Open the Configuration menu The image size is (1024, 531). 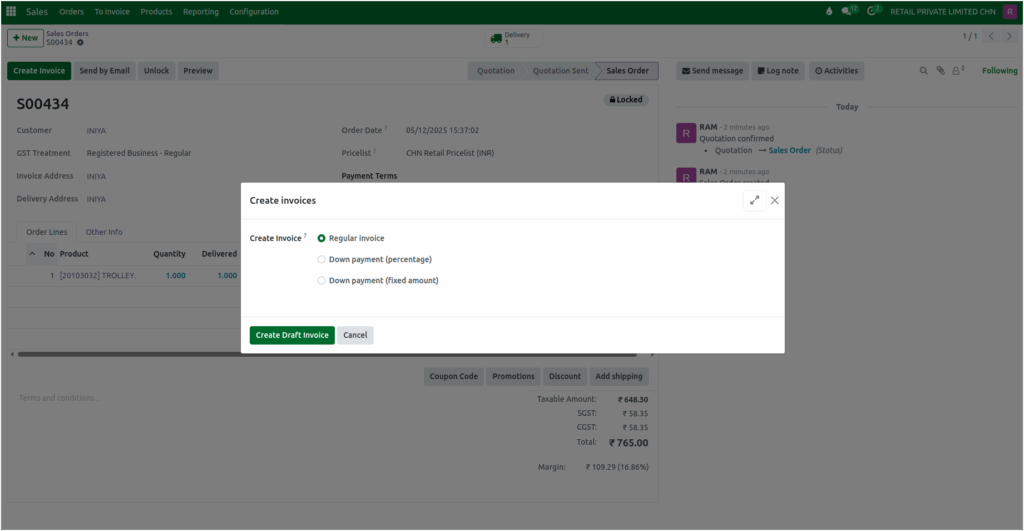pyautogui.click(x=254, y=11)
